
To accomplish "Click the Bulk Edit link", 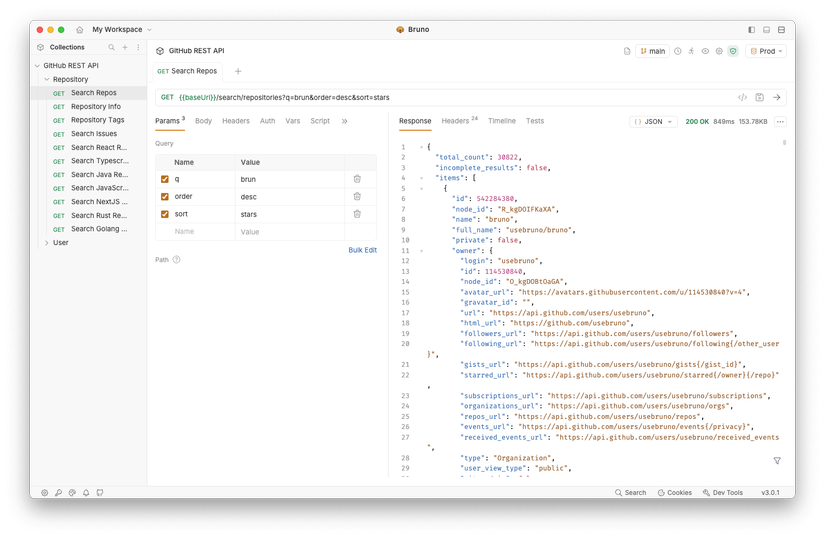I will click(363, 250).
